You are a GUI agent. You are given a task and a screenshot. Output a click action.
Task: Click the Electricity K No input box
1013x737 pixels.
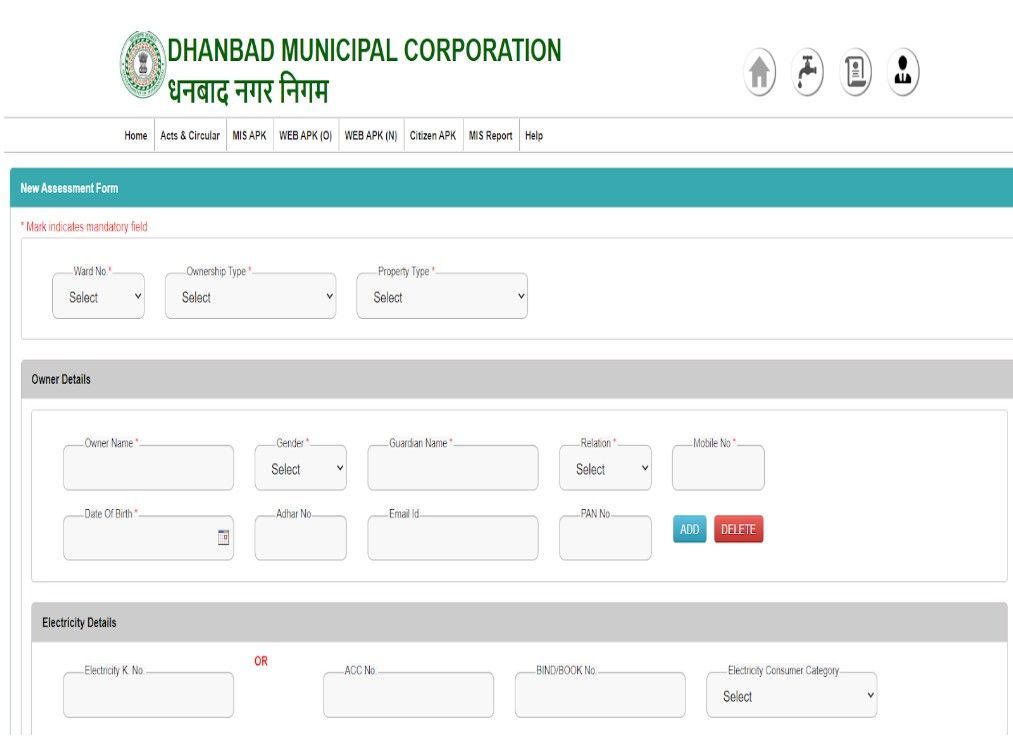(x=148, y=694)
